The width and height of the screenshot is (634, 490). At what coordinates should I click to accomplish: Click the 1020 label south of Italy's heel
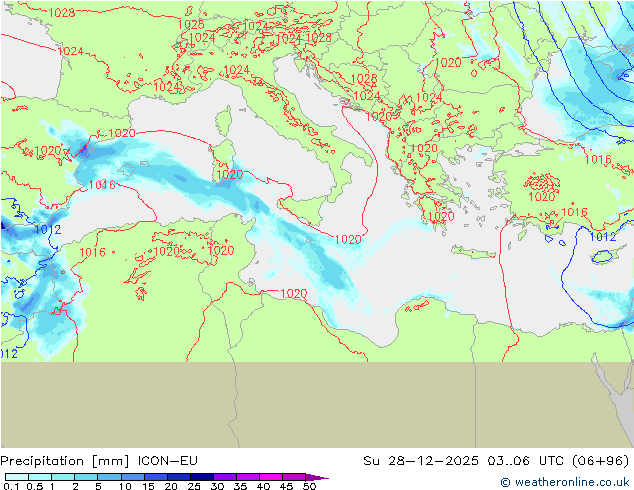[348, 240]
